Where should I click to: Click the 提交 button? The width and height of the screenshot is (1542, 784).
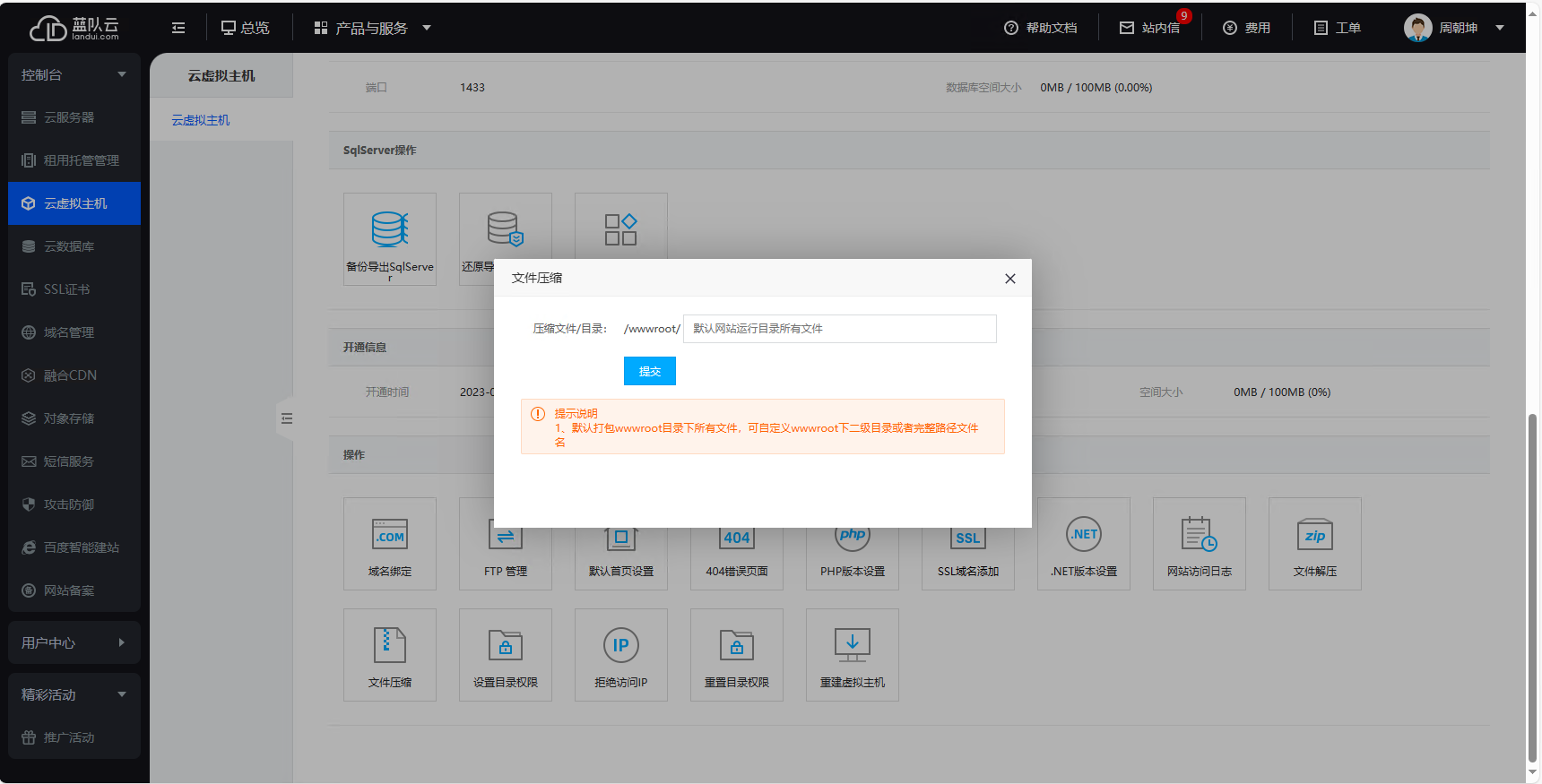tap(649, 371)
